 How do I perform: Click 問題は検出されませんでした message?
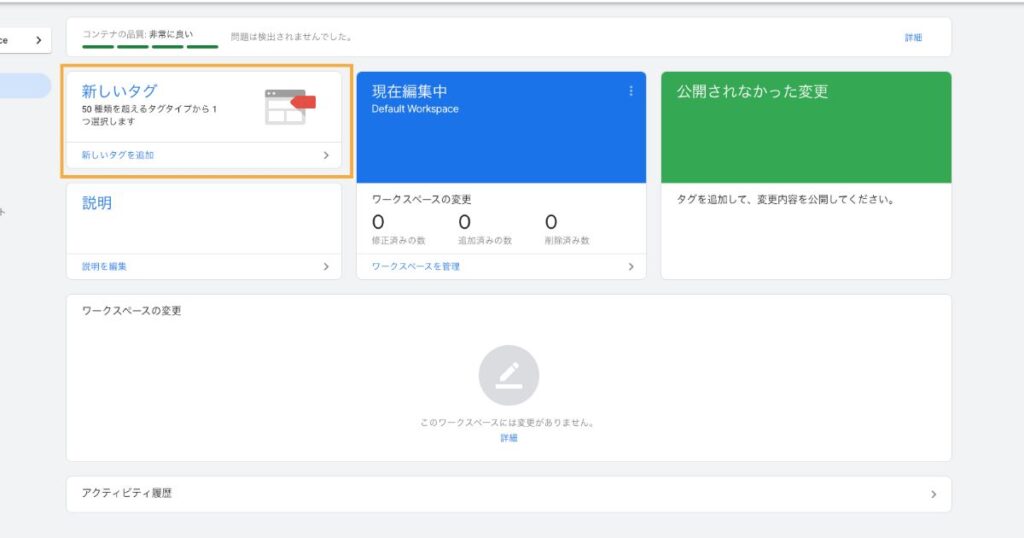pos(291,37)
